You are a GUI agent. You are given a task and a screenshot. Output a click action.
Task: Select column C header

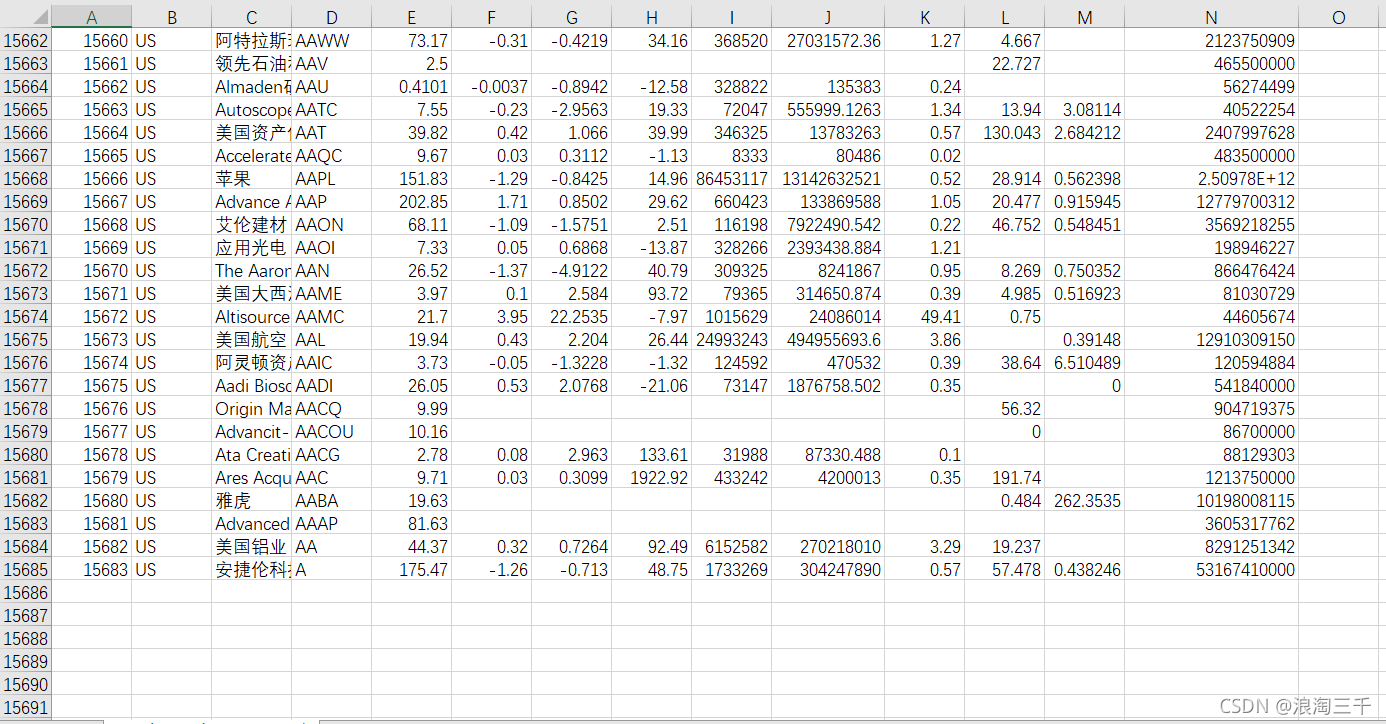tap(252, 17)
